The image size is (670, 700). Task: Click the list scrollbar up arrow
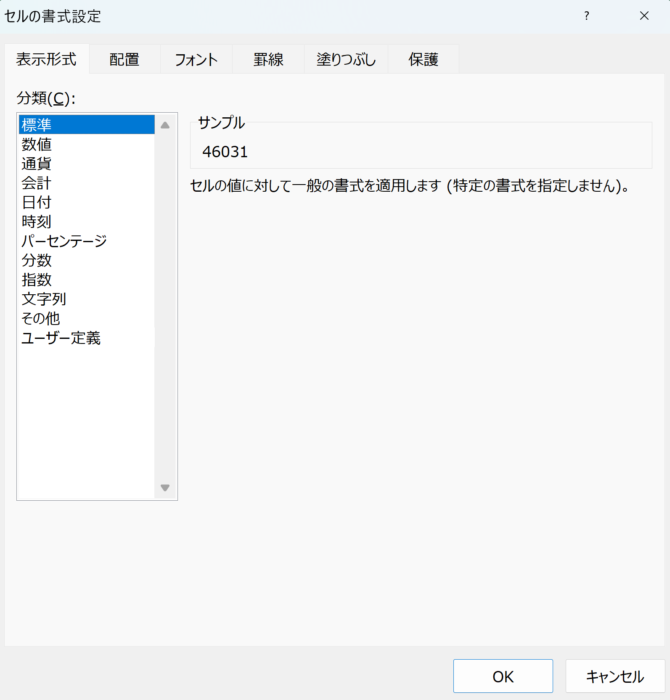coord(165,125)
